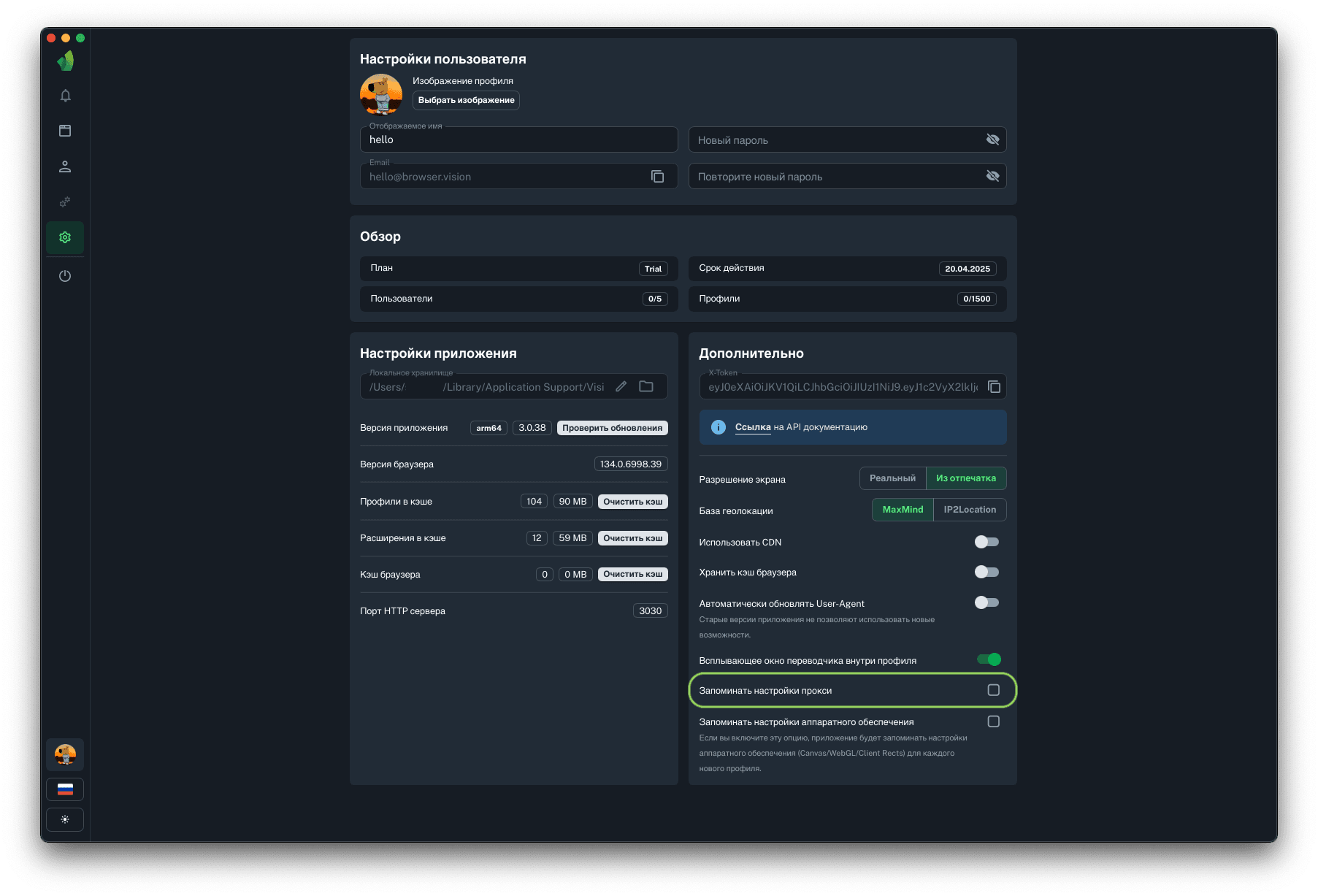
Task: Open the notifications bell in sidebar
Action: click(65, 96)
